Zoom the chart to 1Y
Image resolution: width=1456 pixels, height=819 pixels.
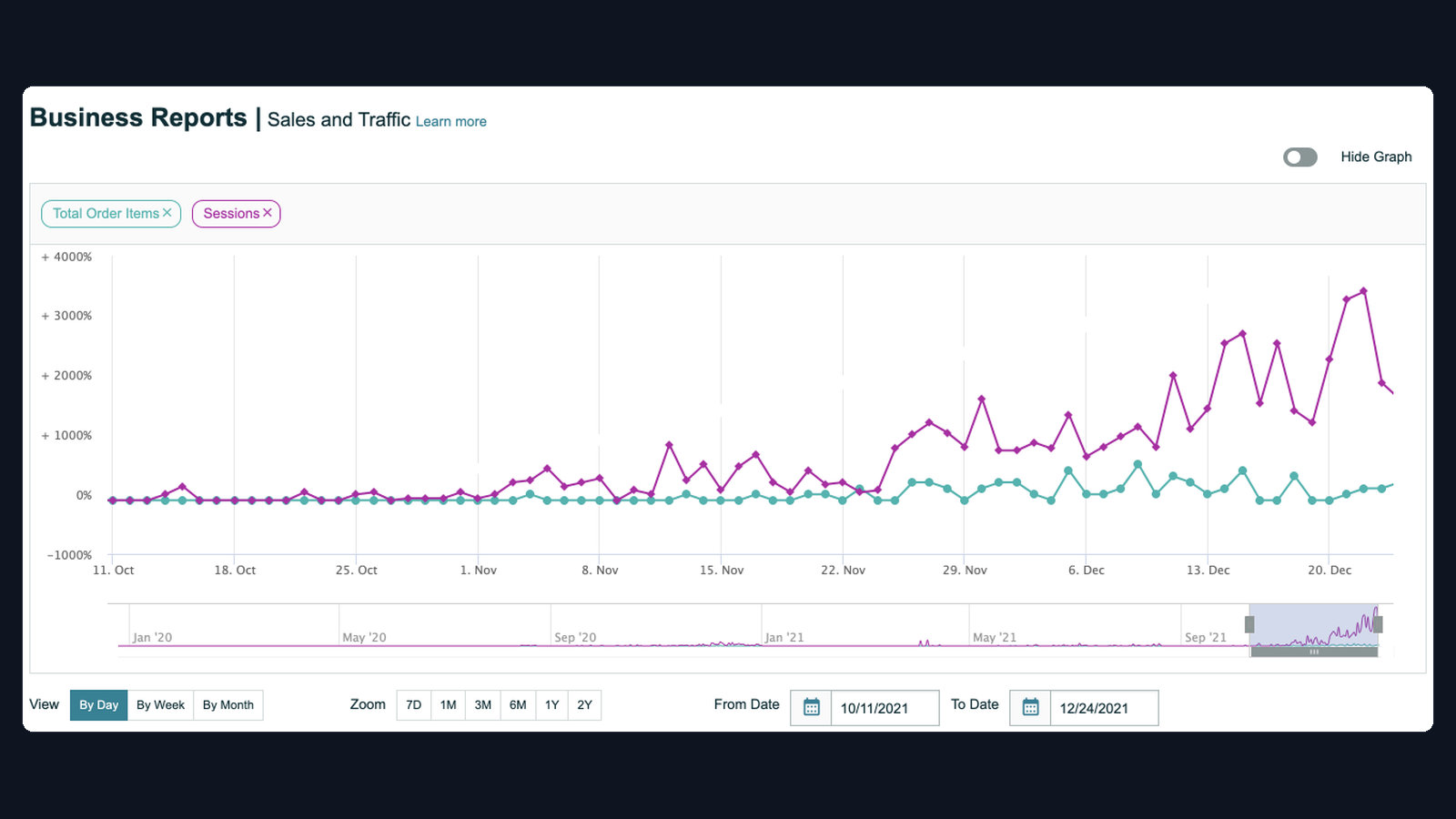click(552, 705)
